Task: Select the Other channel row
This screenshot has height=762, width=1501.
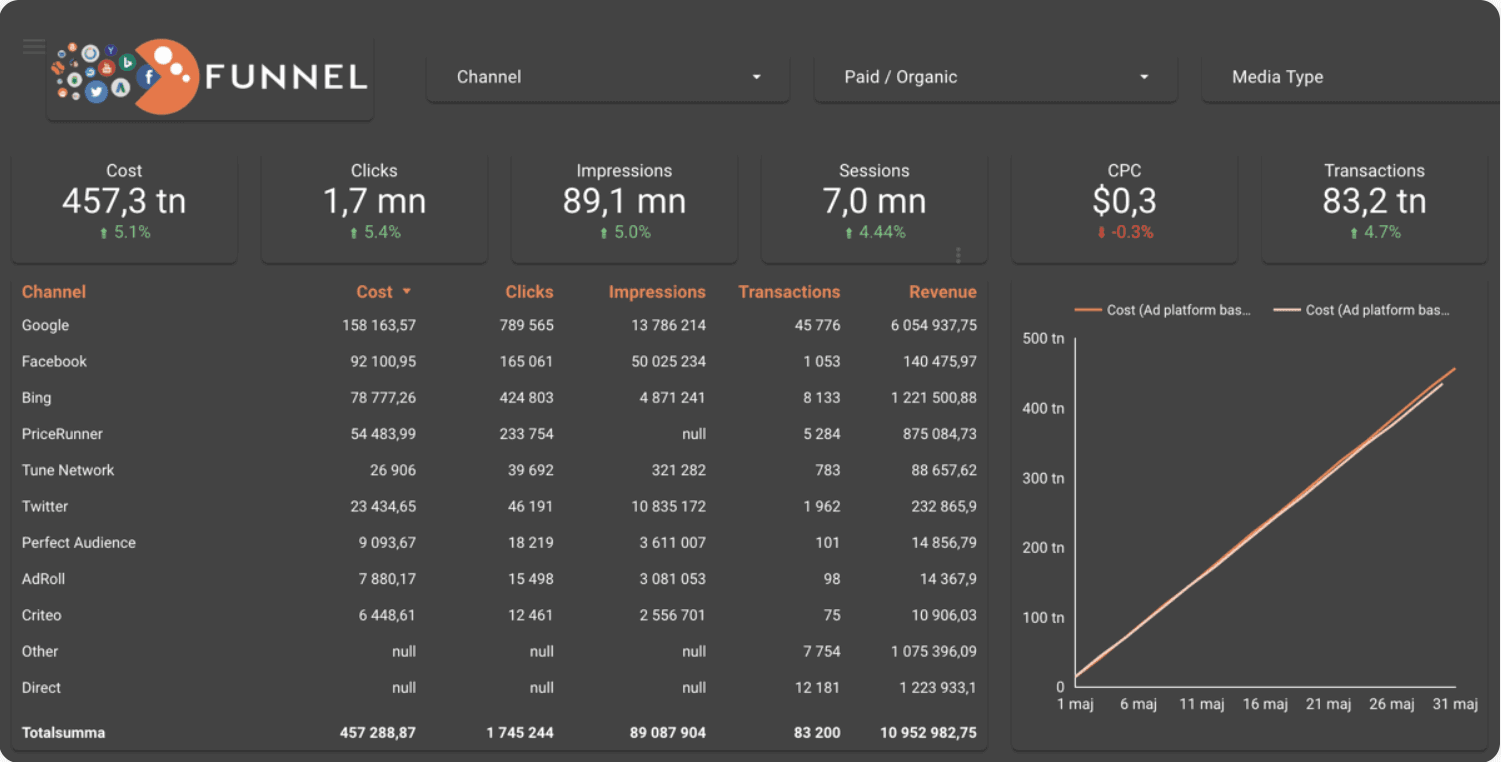Action: pyautogui.click(x=499, y=651)
